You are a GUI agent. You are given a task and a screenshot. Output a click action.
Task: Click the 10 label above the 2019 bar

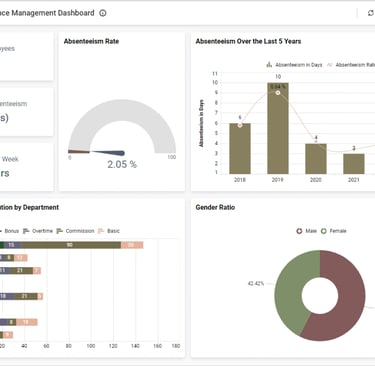click(x=278, y=77)
